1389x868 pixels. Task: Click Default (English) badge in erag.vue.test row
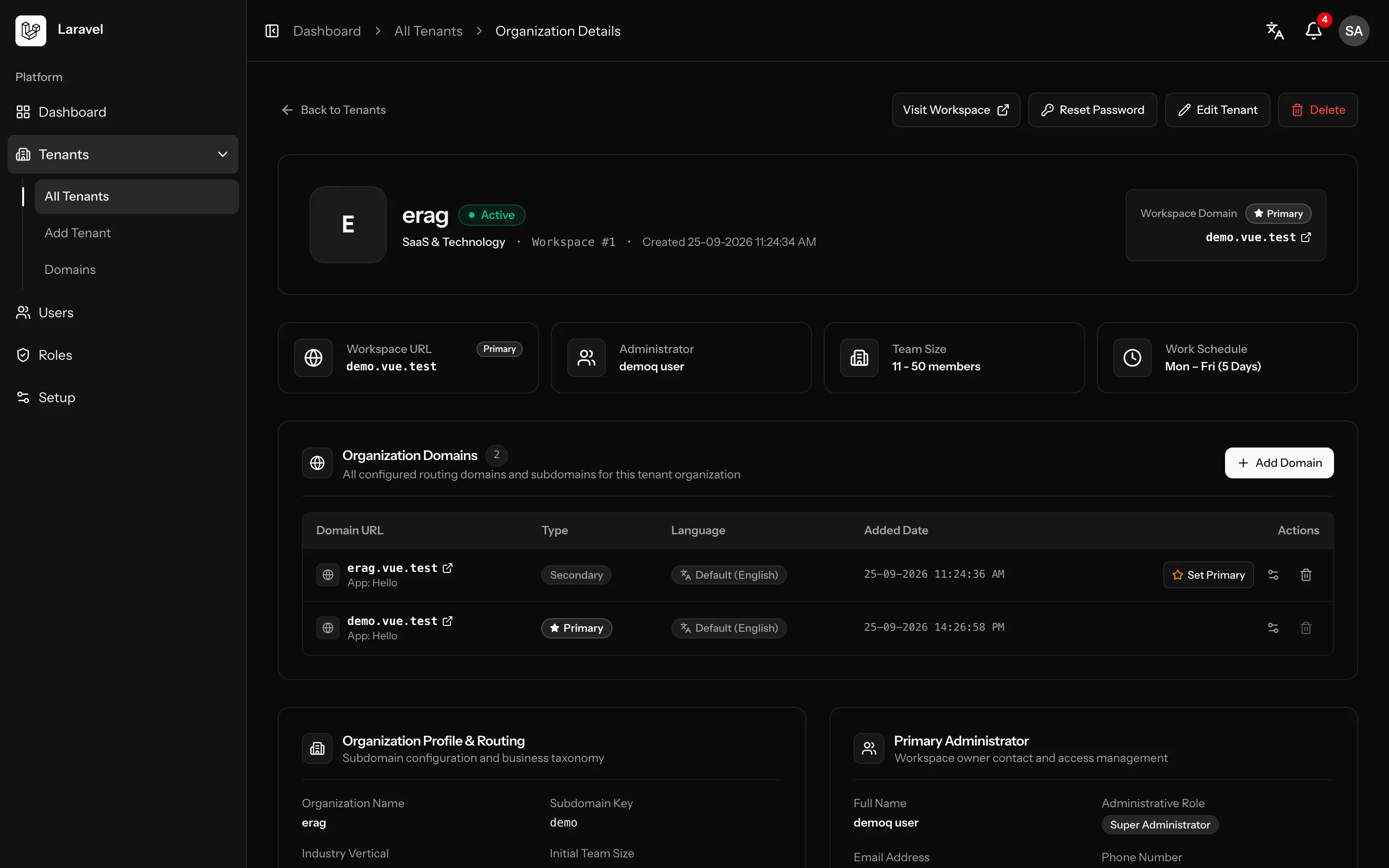point(729,575)
